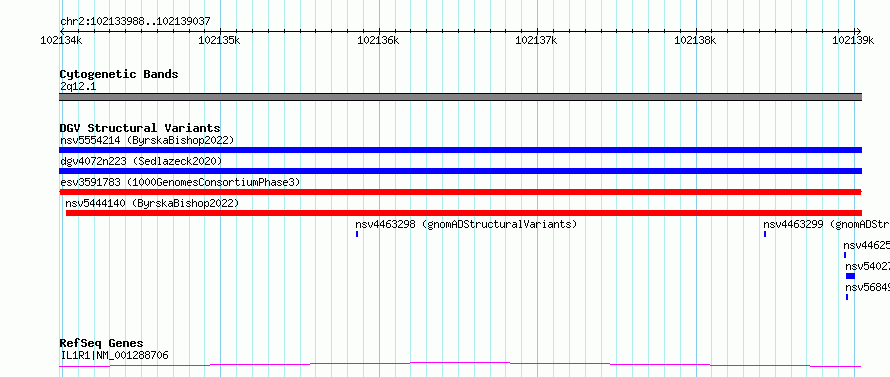Open the RefSeq Genes track title
This screenshot has width=890, height=377.
102,343
